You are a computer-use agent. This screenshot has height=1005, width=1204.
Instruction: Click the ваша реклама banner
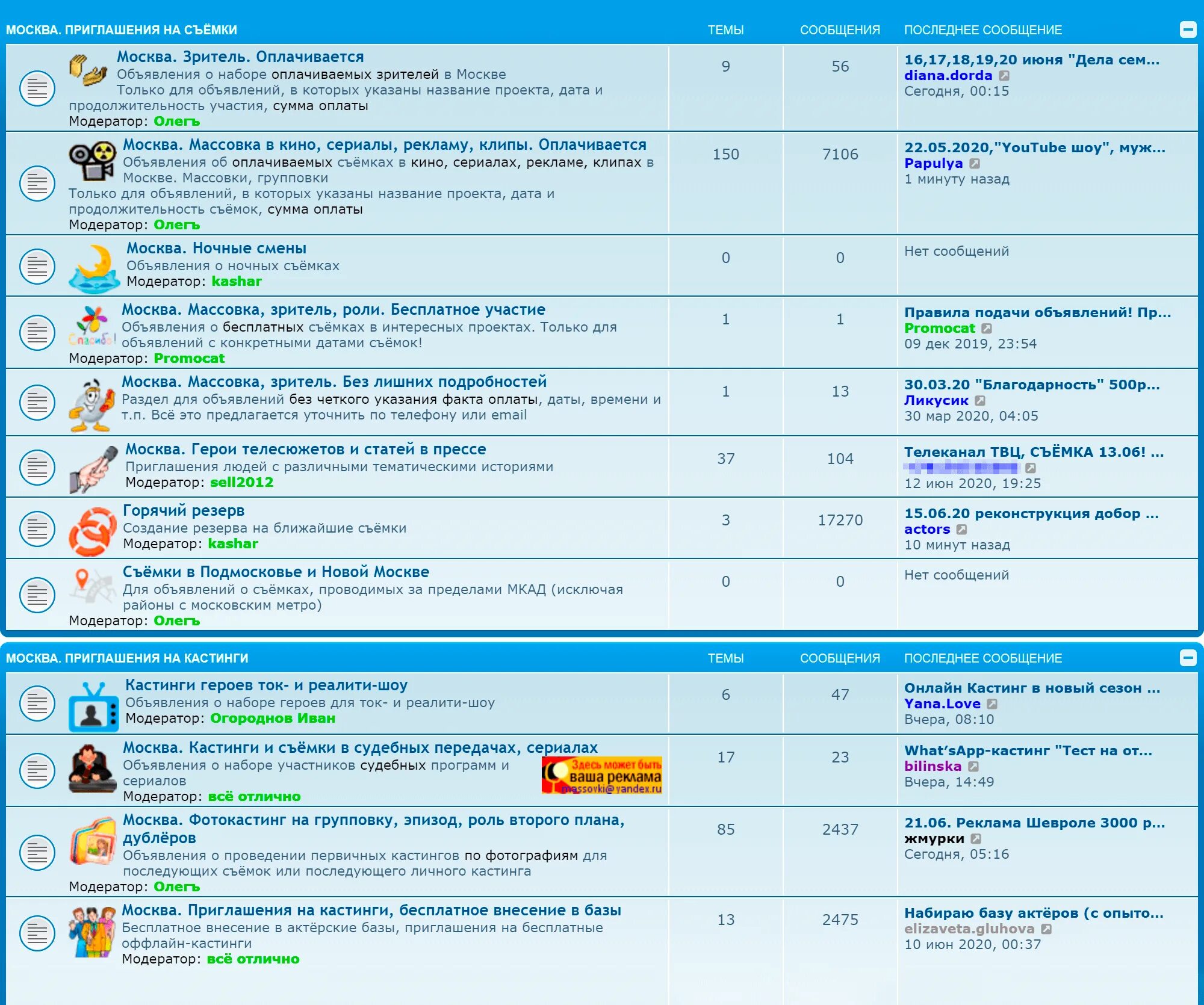coord(601,775)
